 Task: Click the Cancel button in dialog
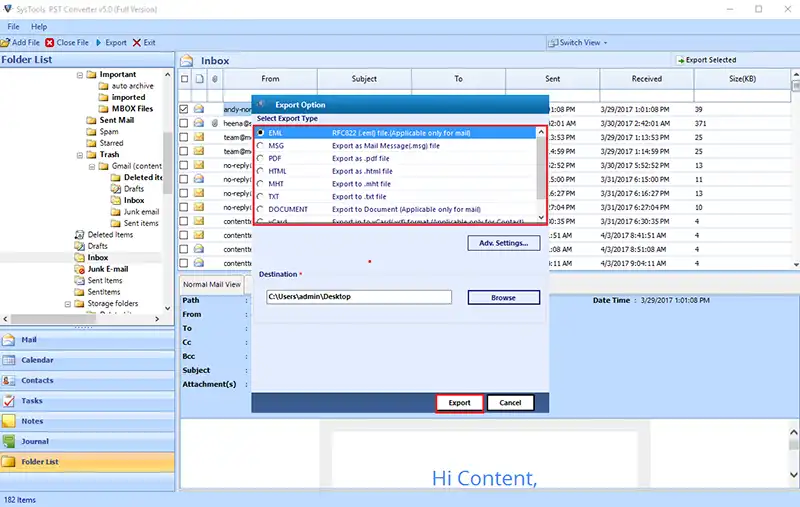510,403
